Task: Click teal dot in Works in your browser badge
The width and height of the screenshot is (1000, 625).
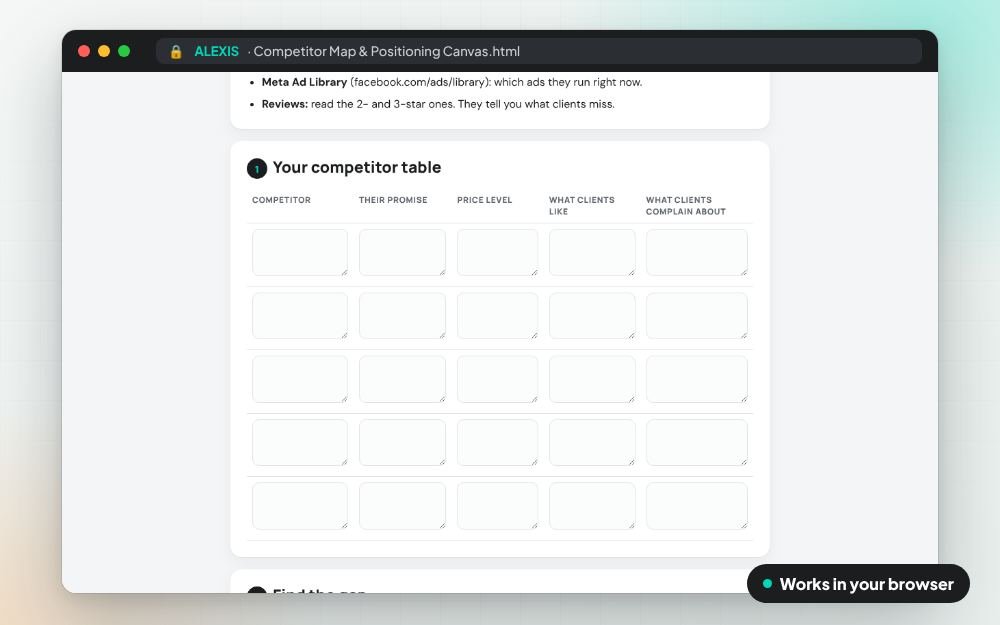Action: click(767, 584)
